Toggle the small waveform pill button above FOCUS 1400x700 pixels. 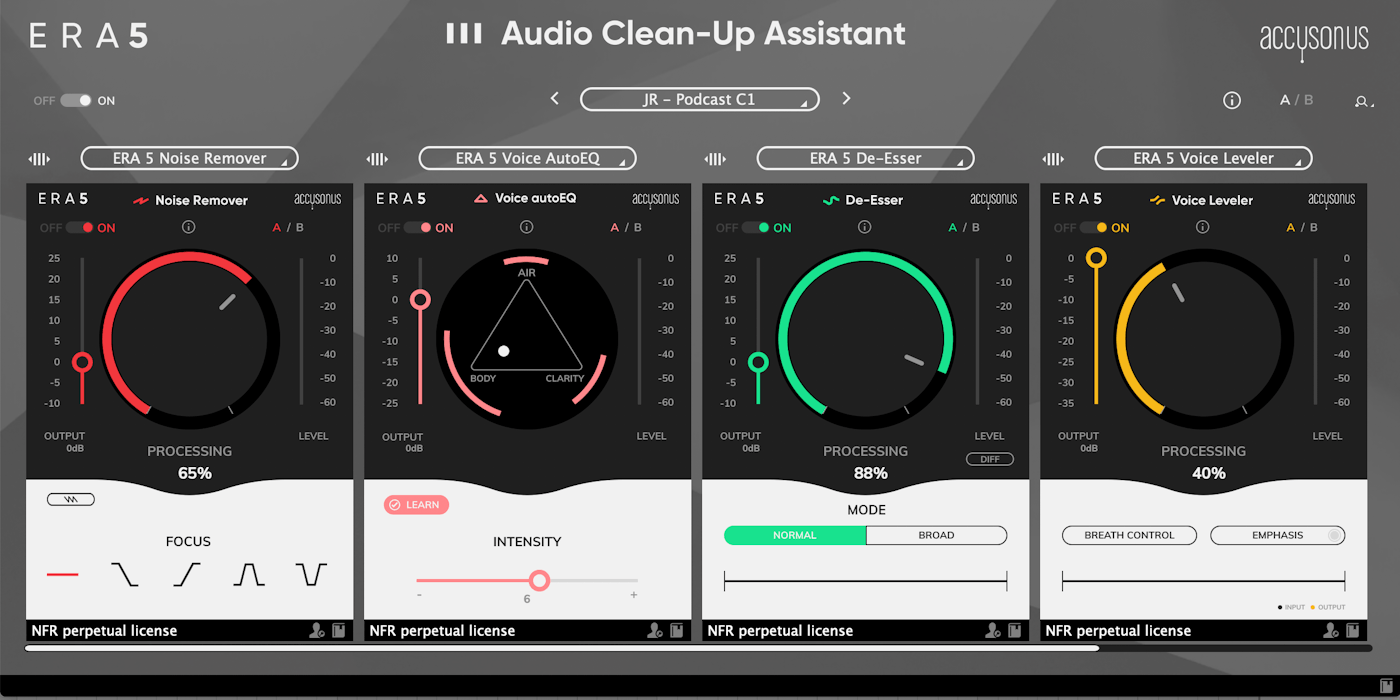click(71, 499)
